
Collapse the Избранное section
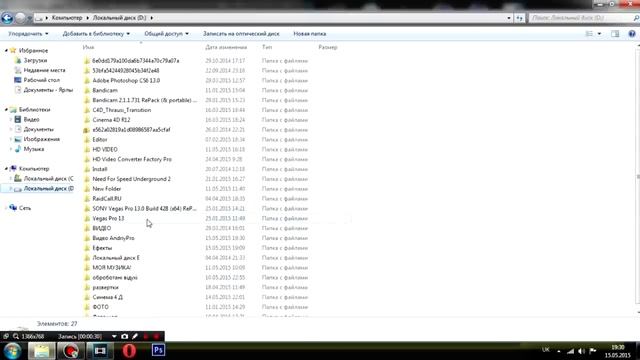coord(6,51)
